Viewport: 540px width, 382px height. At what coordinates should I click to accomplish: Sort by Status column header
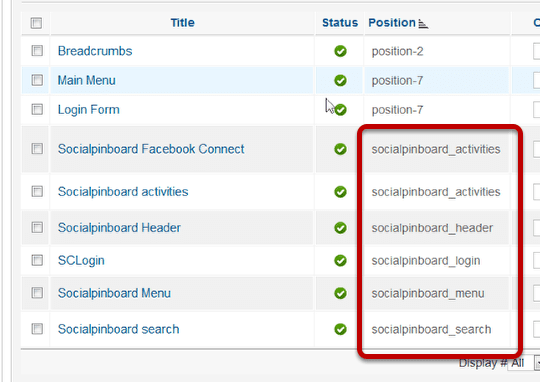click(x=340, y=23)
